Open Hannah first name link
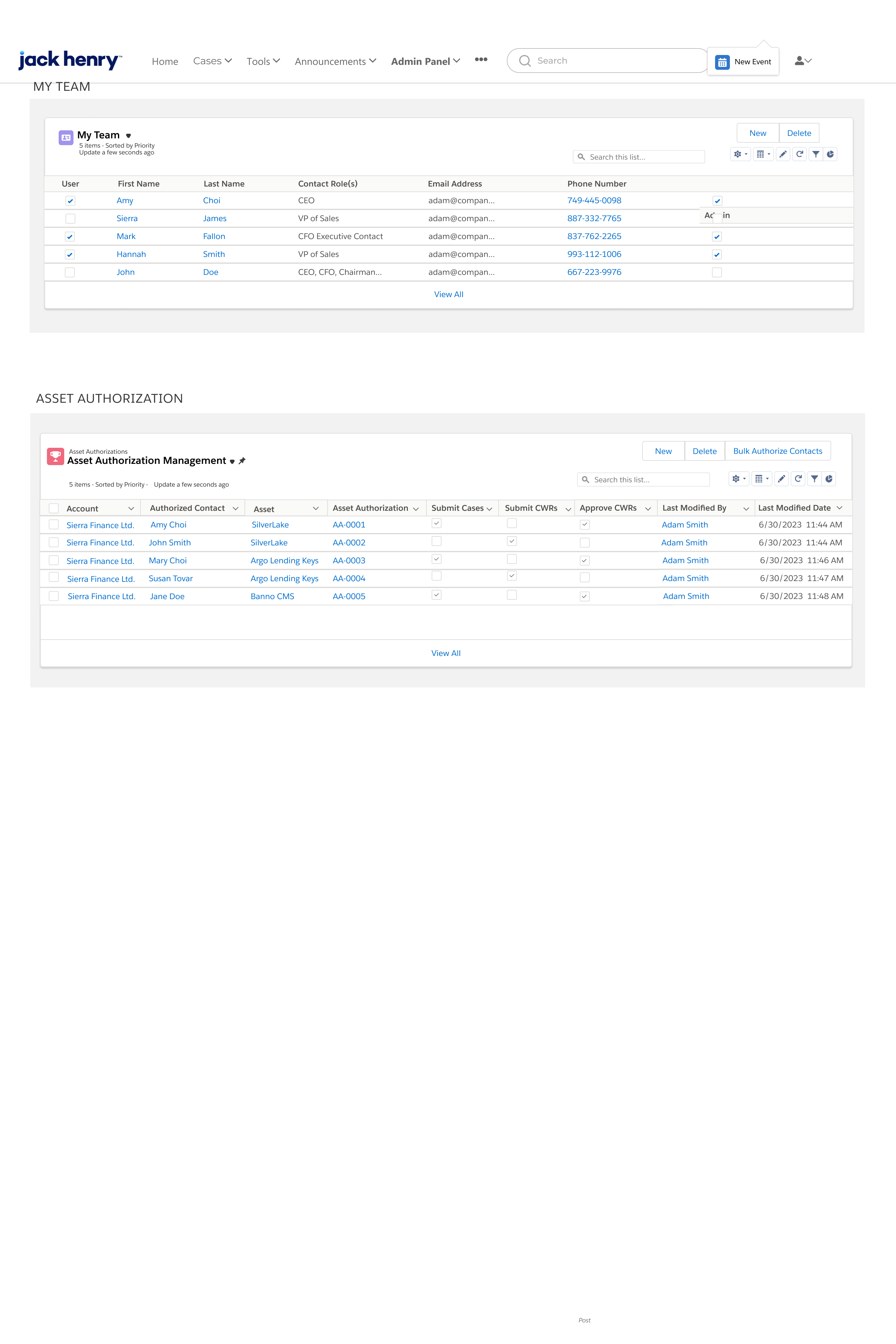This screenshot has width=896, height=1344. [132, 254]
